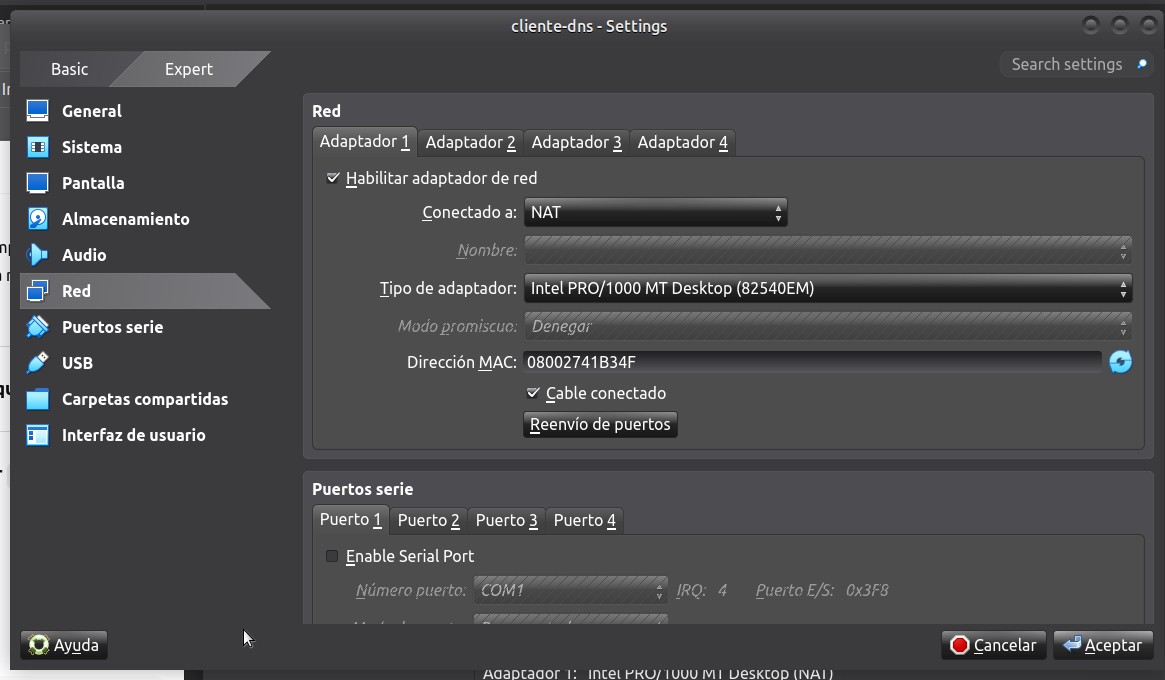The height and width of the screenshot is (680, 1165).
Task: Open the Pantalla display icon
Action: click(x=38, y=183)
